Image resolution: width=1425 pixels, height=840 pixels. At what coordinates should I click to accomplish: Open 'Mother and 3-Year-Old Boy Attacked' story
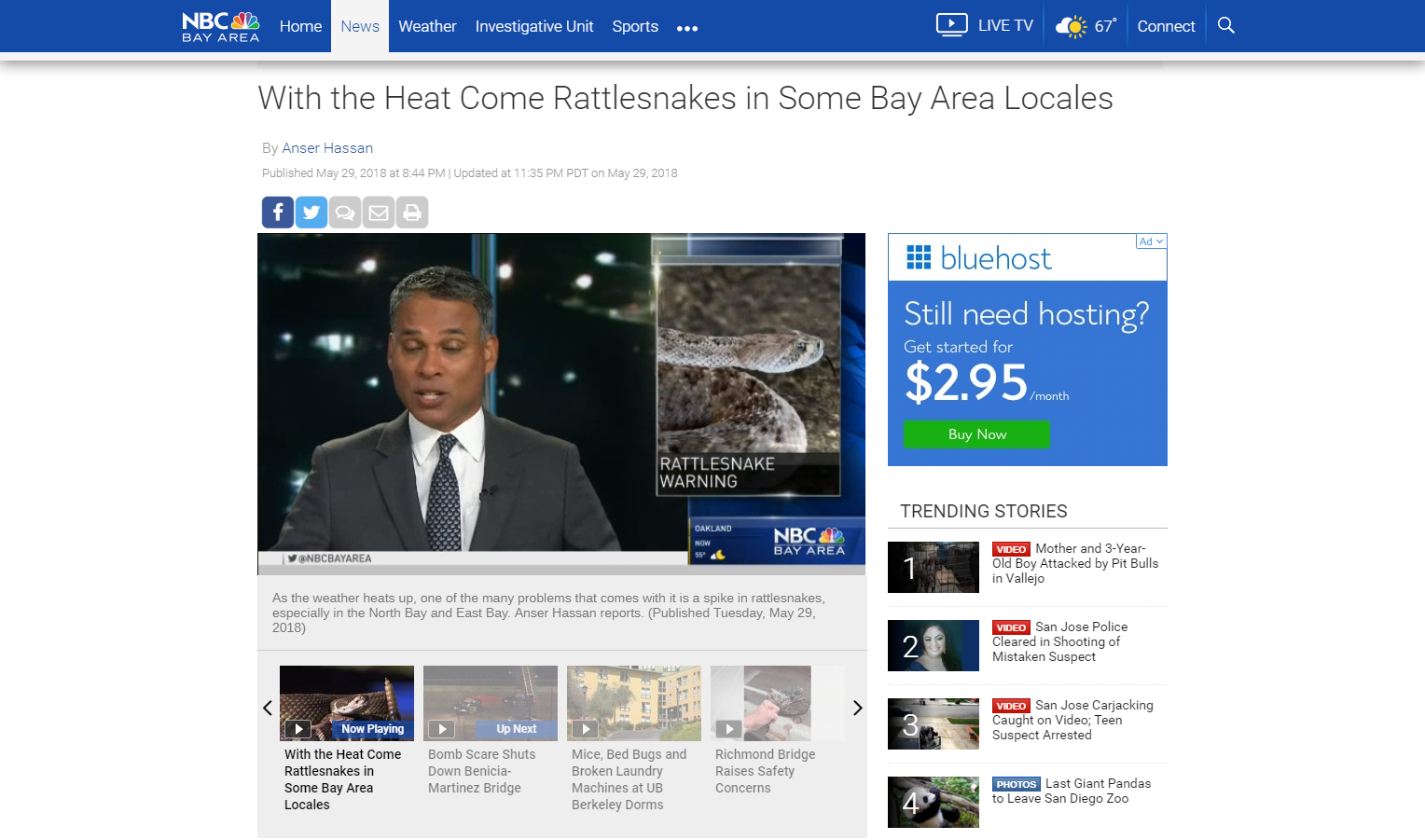1075,563
